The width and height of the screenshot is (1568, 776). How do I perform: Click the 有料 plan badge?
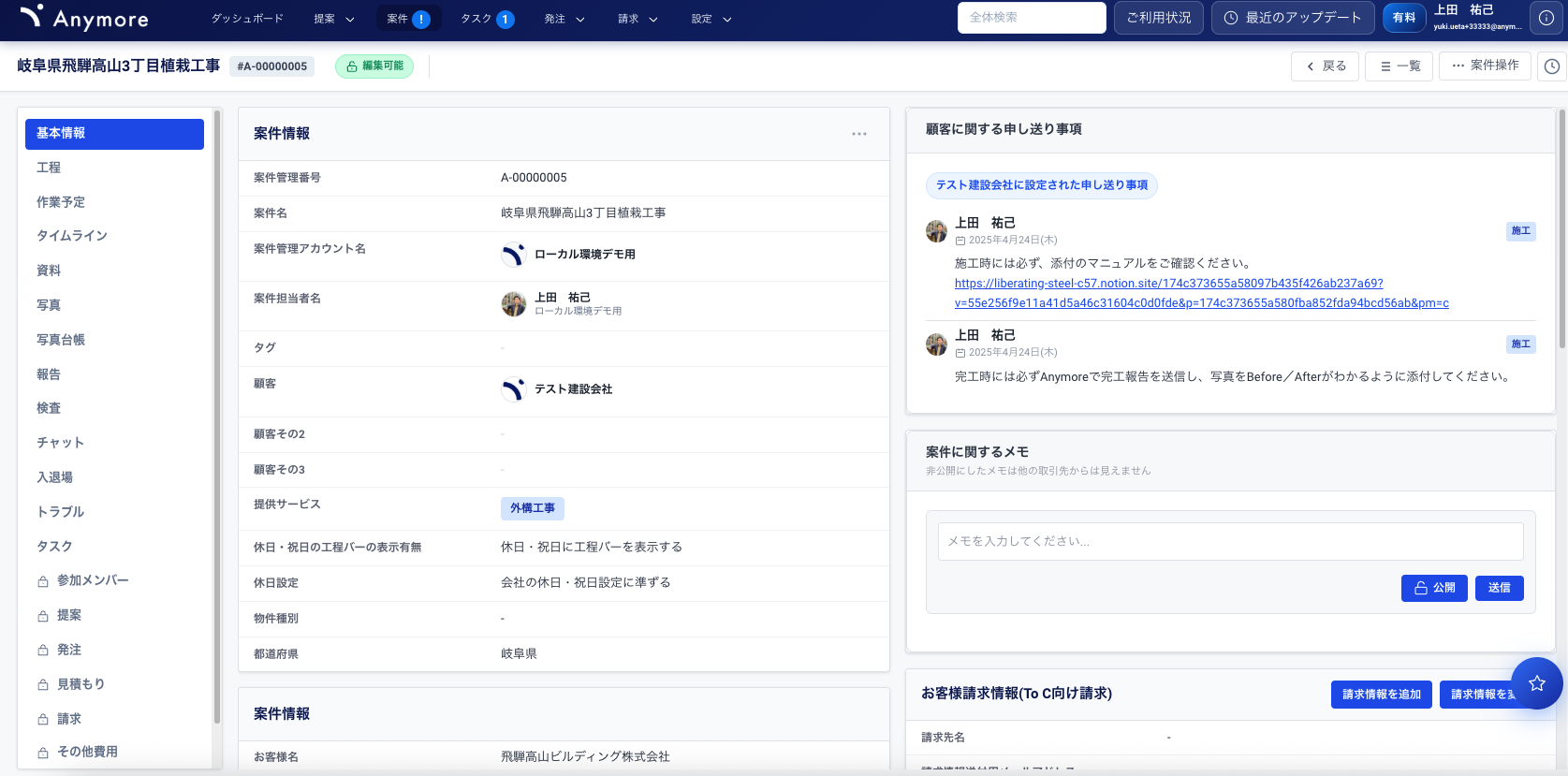(x=1403, y=18)
